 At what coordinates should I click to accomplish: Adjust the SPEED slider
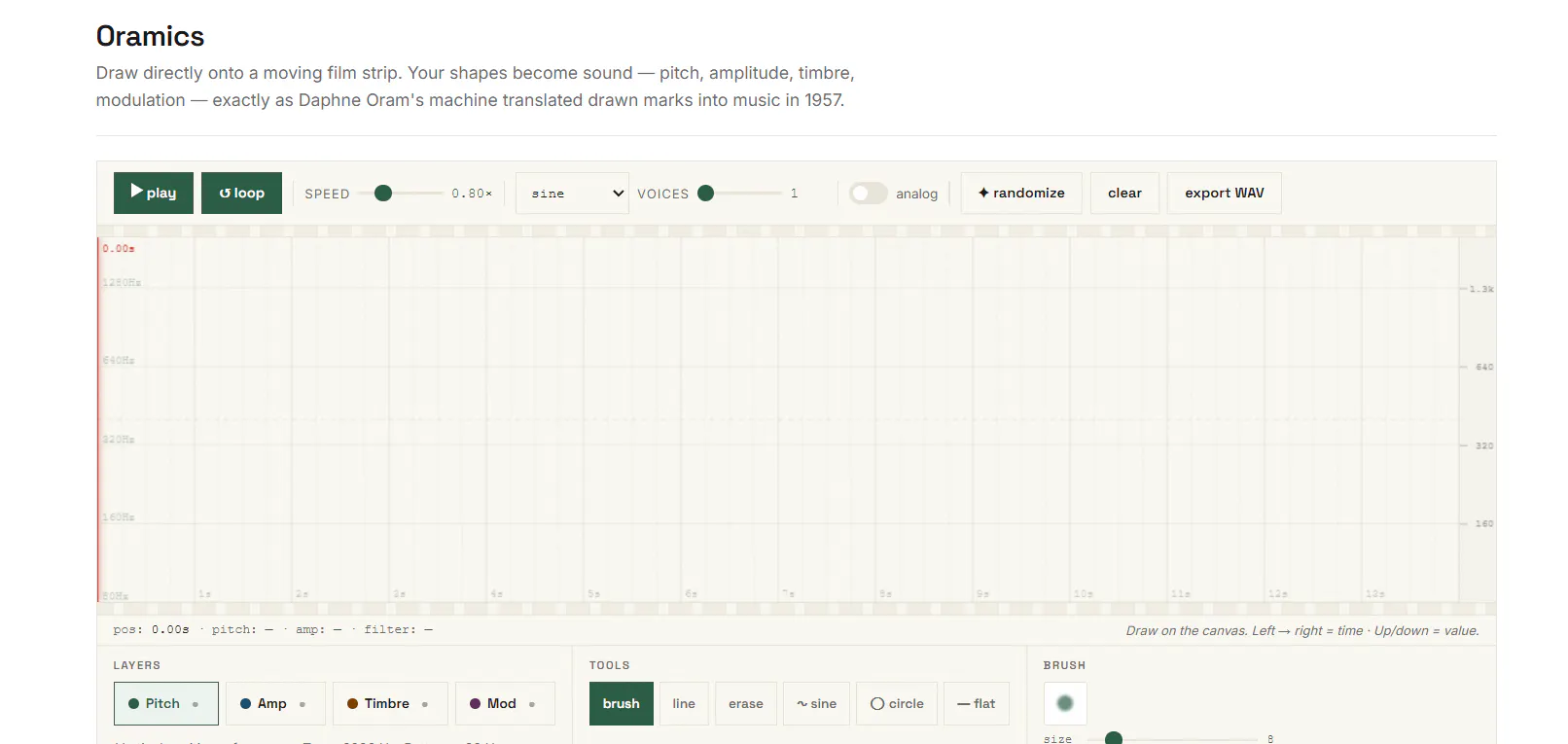(x=401, y=194)
